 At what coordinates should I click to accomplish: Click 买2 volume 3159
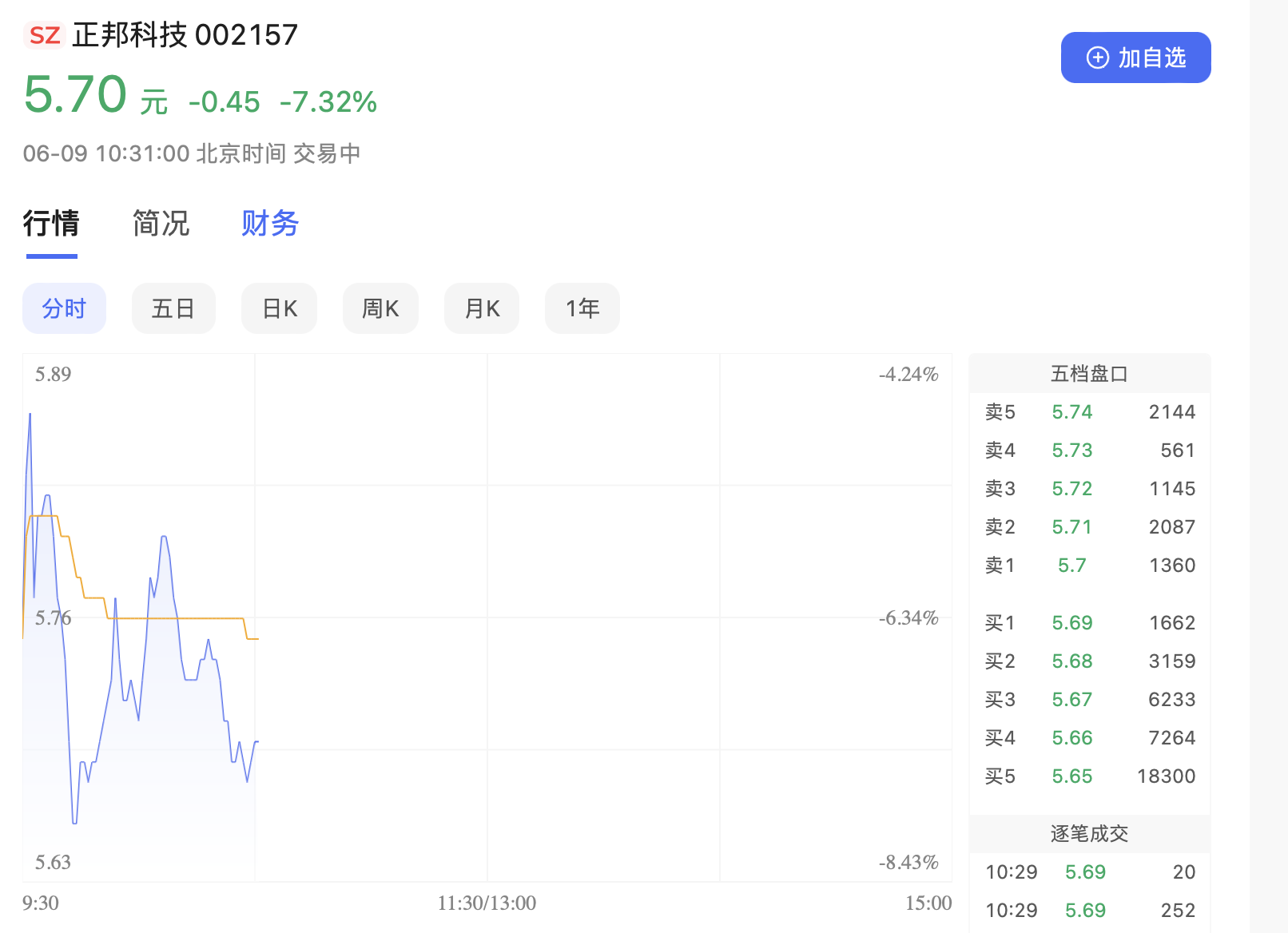[x=1172, y=661]
